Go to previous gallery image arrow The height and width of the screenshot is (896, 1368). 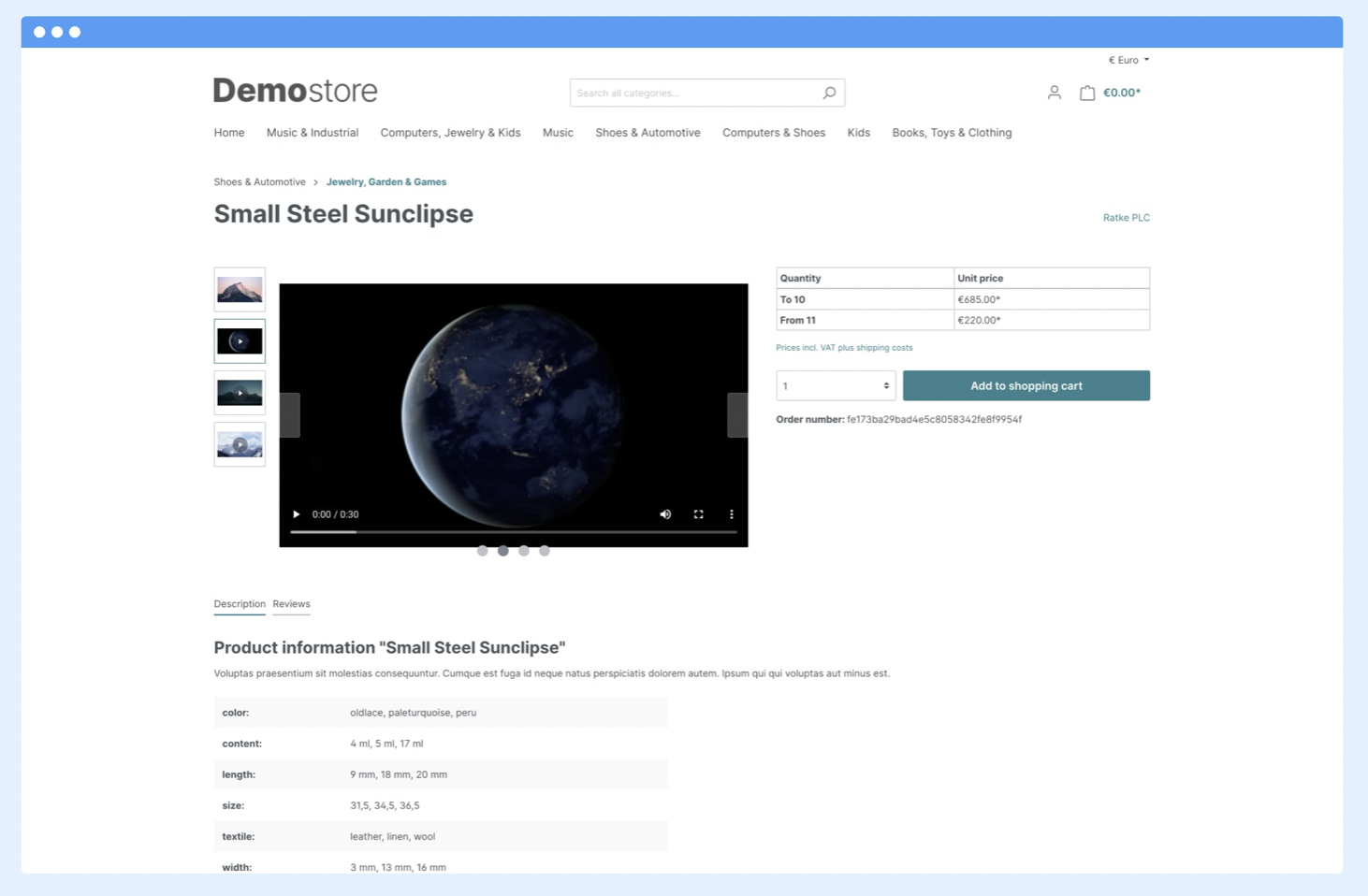point(290,415)
